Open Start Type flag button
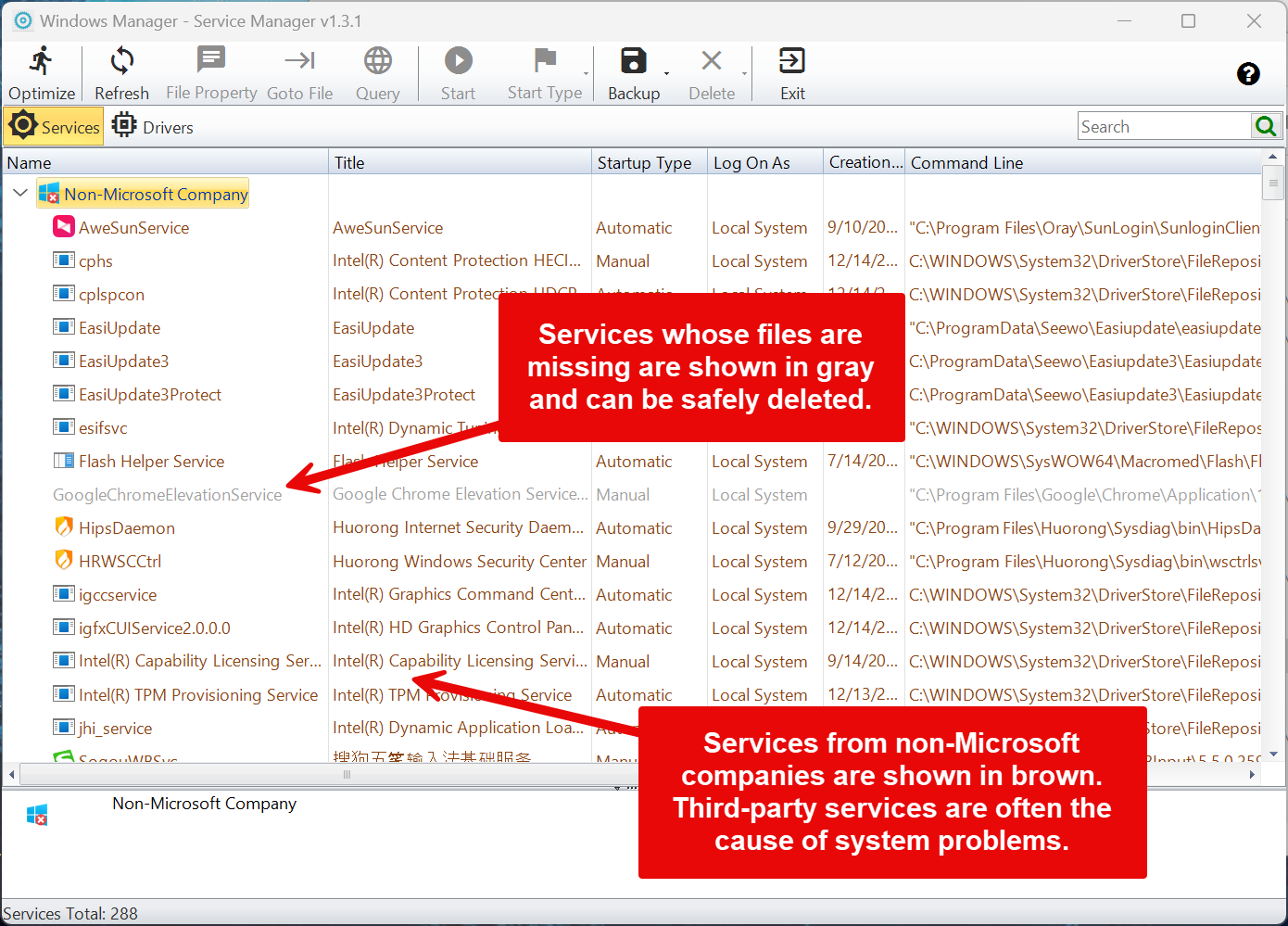This screenshot has width=1288, height=926. [x=545, y=73]
